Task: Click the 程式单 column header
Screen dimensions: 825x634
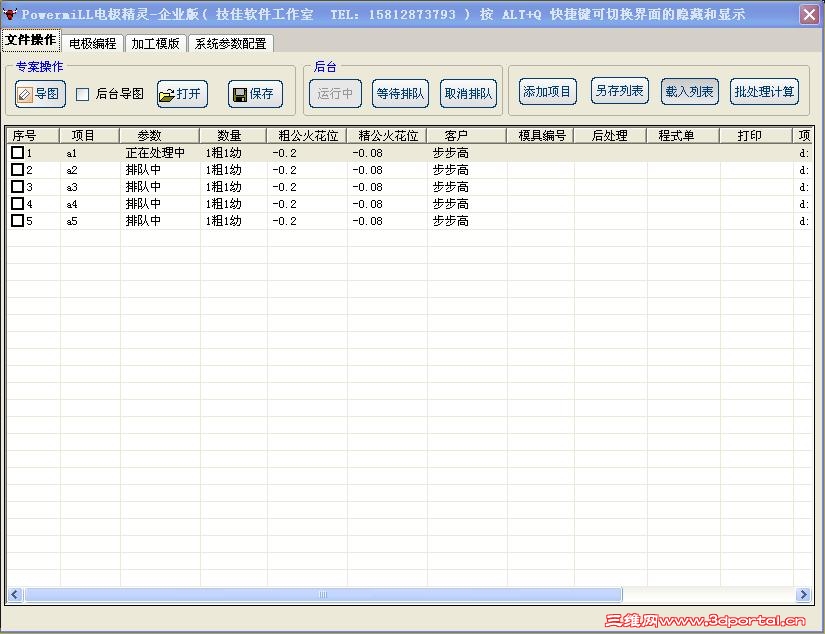Action: pyautogui.click(x=683, y=136)
